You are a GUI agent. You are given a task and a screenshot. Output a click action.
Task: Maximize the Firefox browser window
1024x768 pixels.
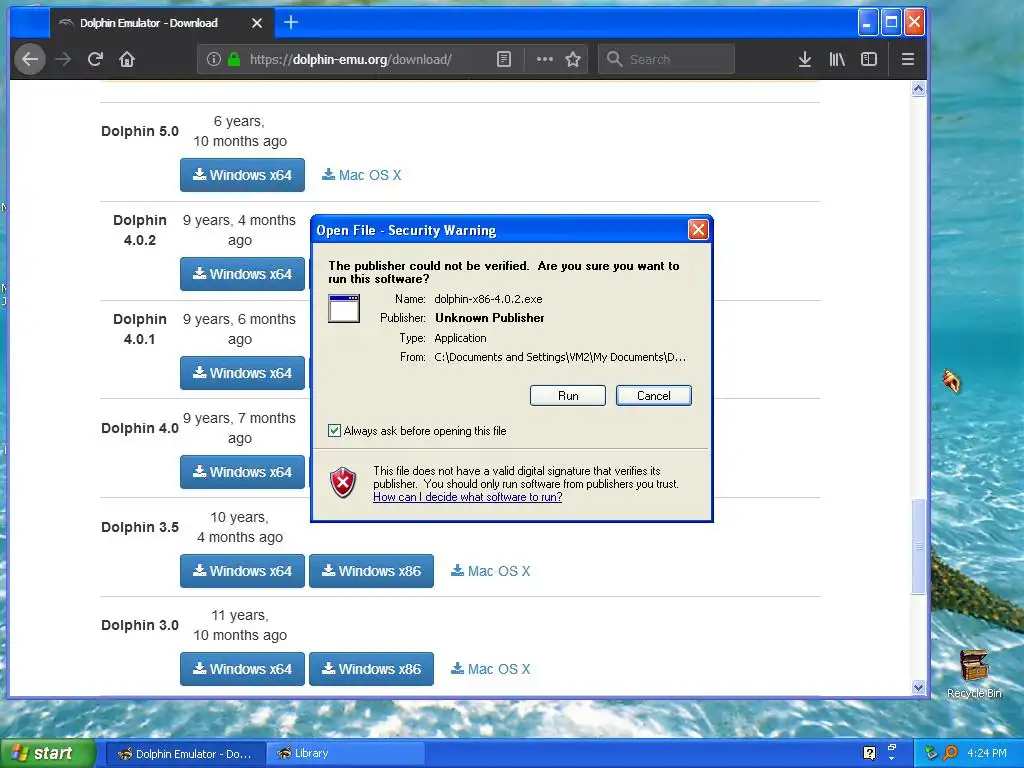click(891, 23)
